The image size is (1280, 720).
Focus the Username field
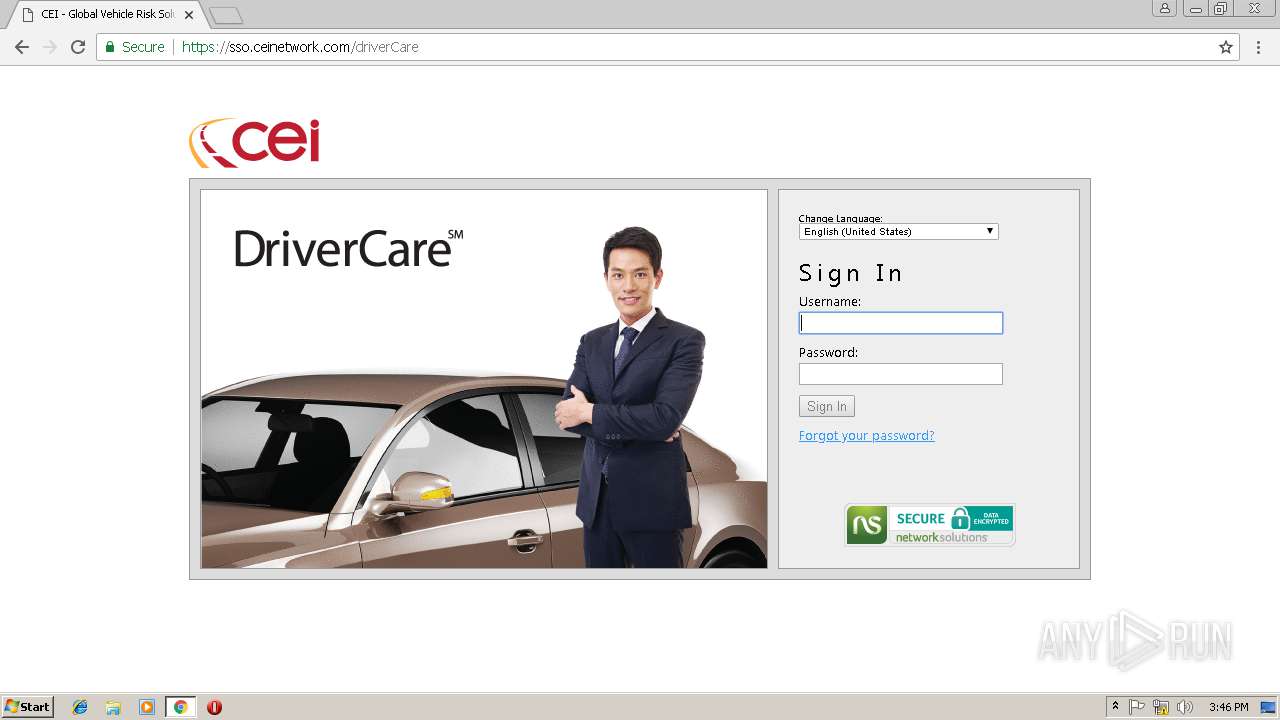900,323
